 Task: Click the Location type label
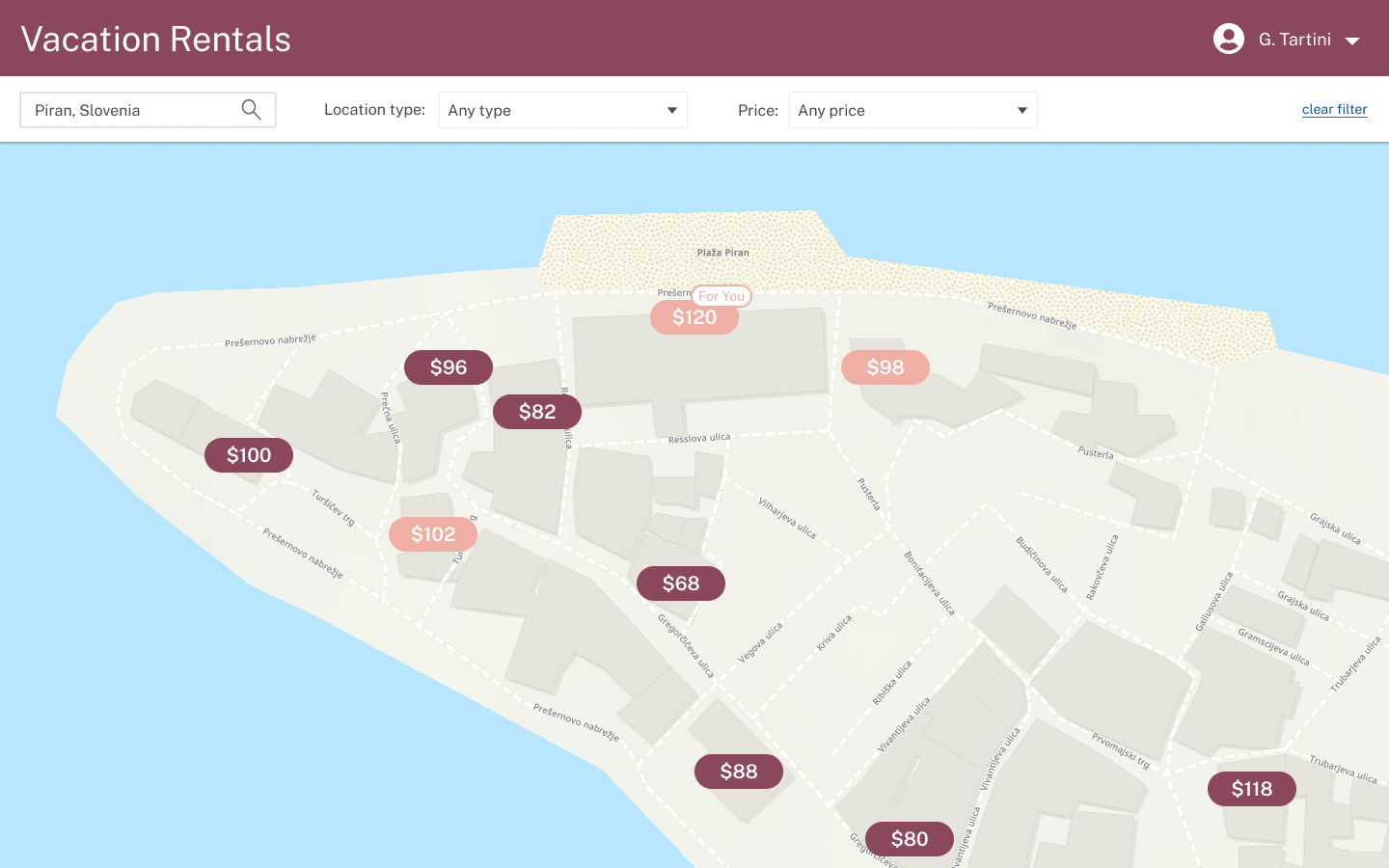(x=374, y=110)
